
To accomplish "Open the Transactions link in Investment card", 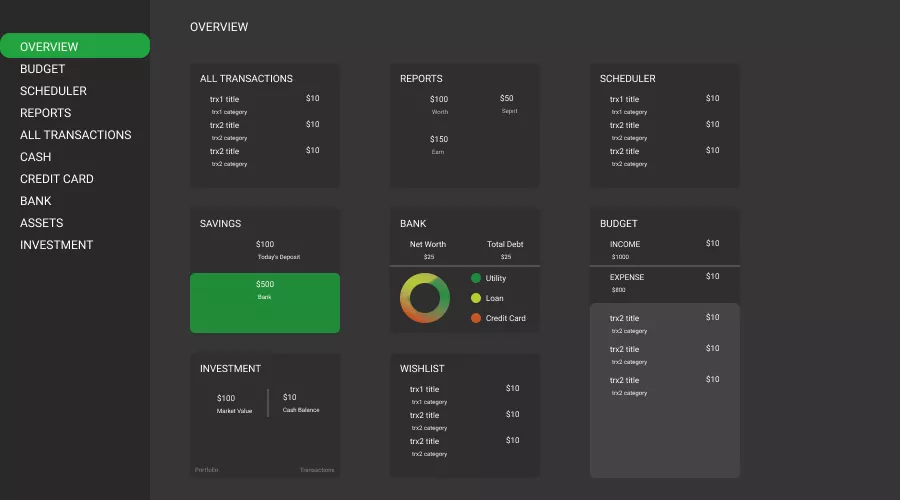I will (317, 470).
